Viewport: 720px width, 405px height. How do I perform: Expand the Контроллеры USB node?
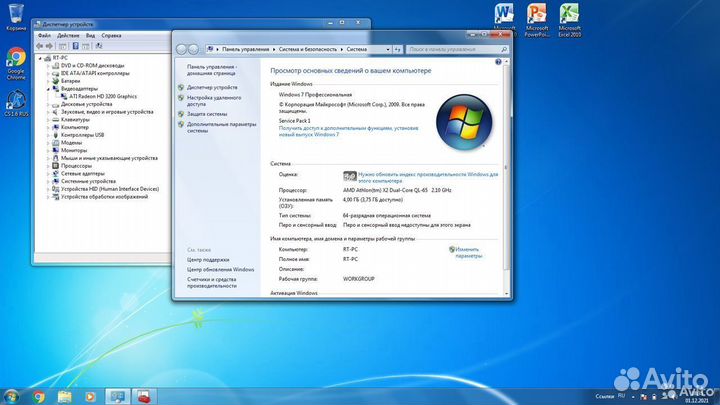pyautogui.click(x=48, y=135)
